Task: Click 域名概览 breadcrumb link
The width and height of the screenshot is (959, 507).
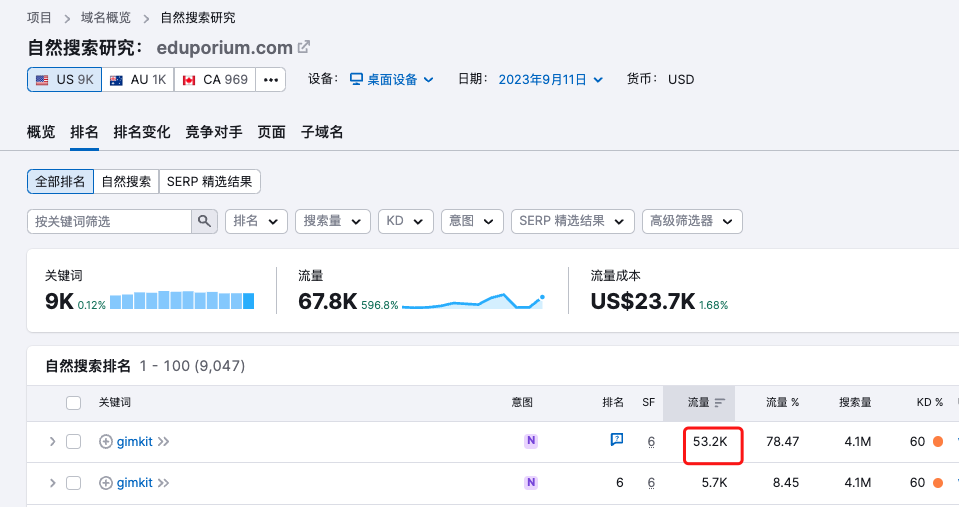Action: (104, 18)
